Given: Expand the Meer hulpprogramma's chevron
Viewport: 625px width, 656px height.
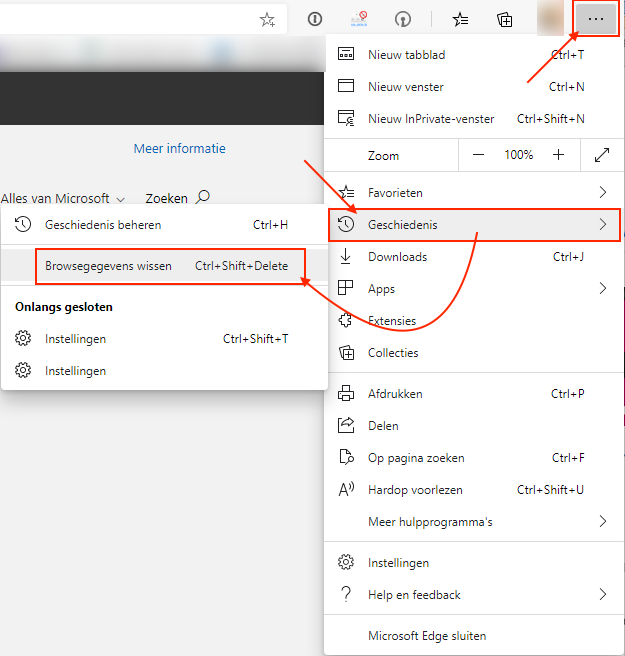Looking at the screenshot, I should (x=602, y=521).
